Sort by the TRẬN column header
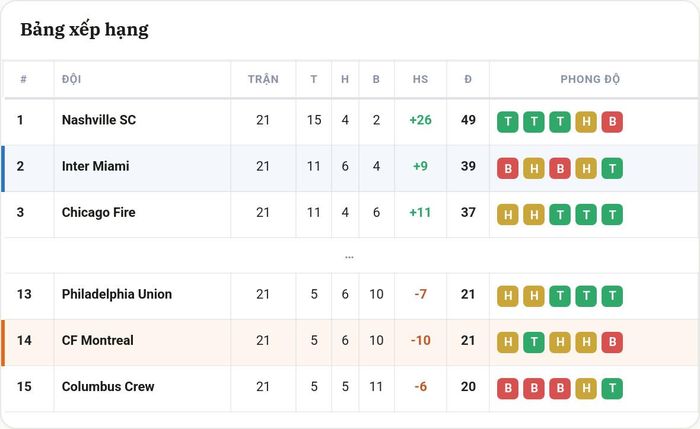This screenshot has height=429, width=700. click(x=263, y=79)
